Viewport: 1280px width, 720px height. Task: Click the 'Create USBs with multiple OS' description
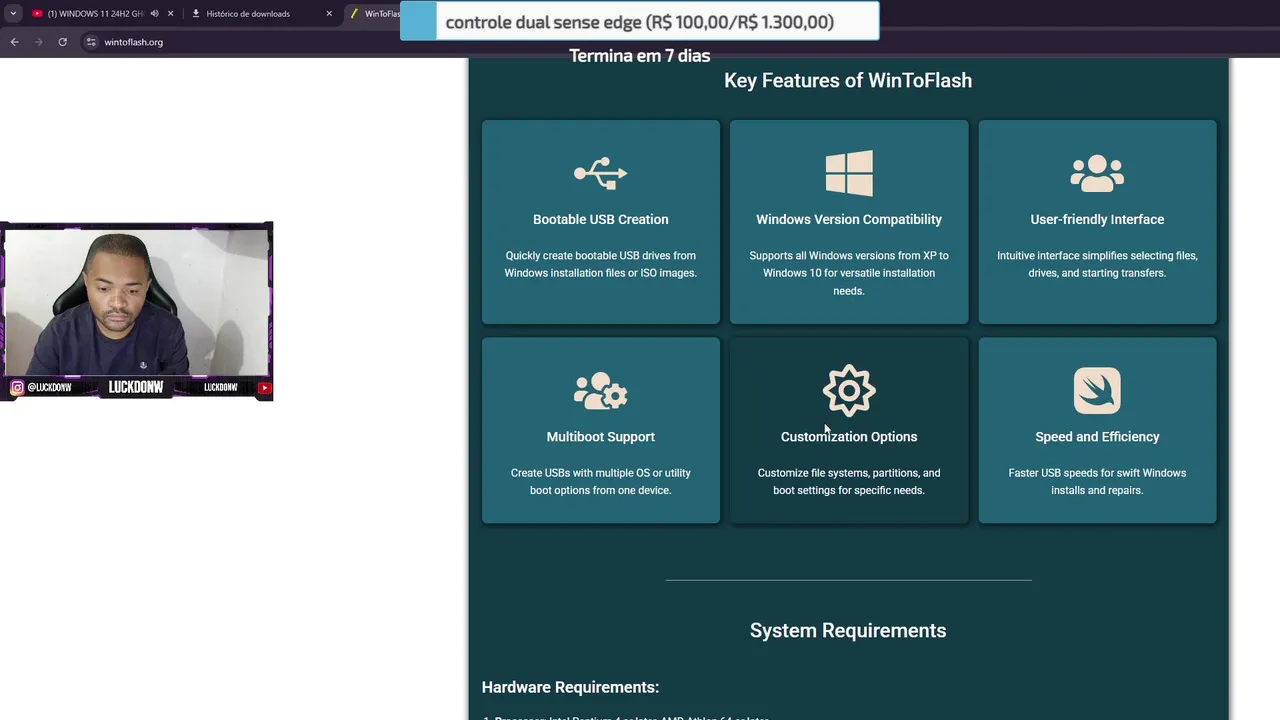tap(601, 481)
